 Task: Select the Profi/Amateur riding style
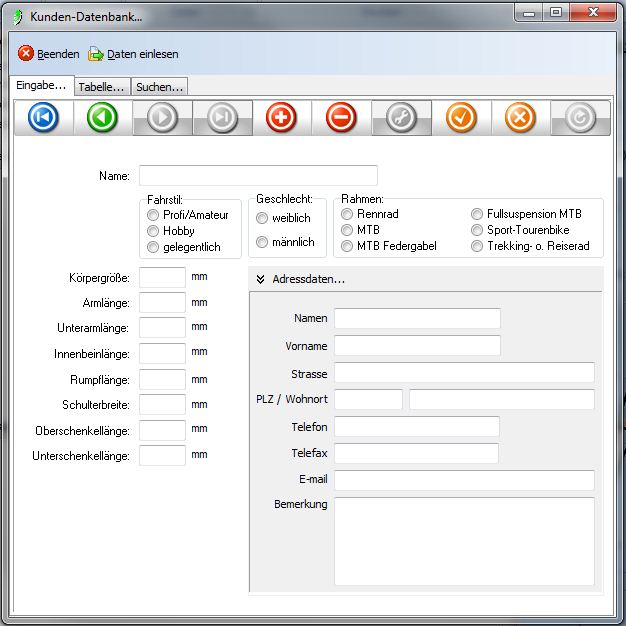click(x=153, y=215)
